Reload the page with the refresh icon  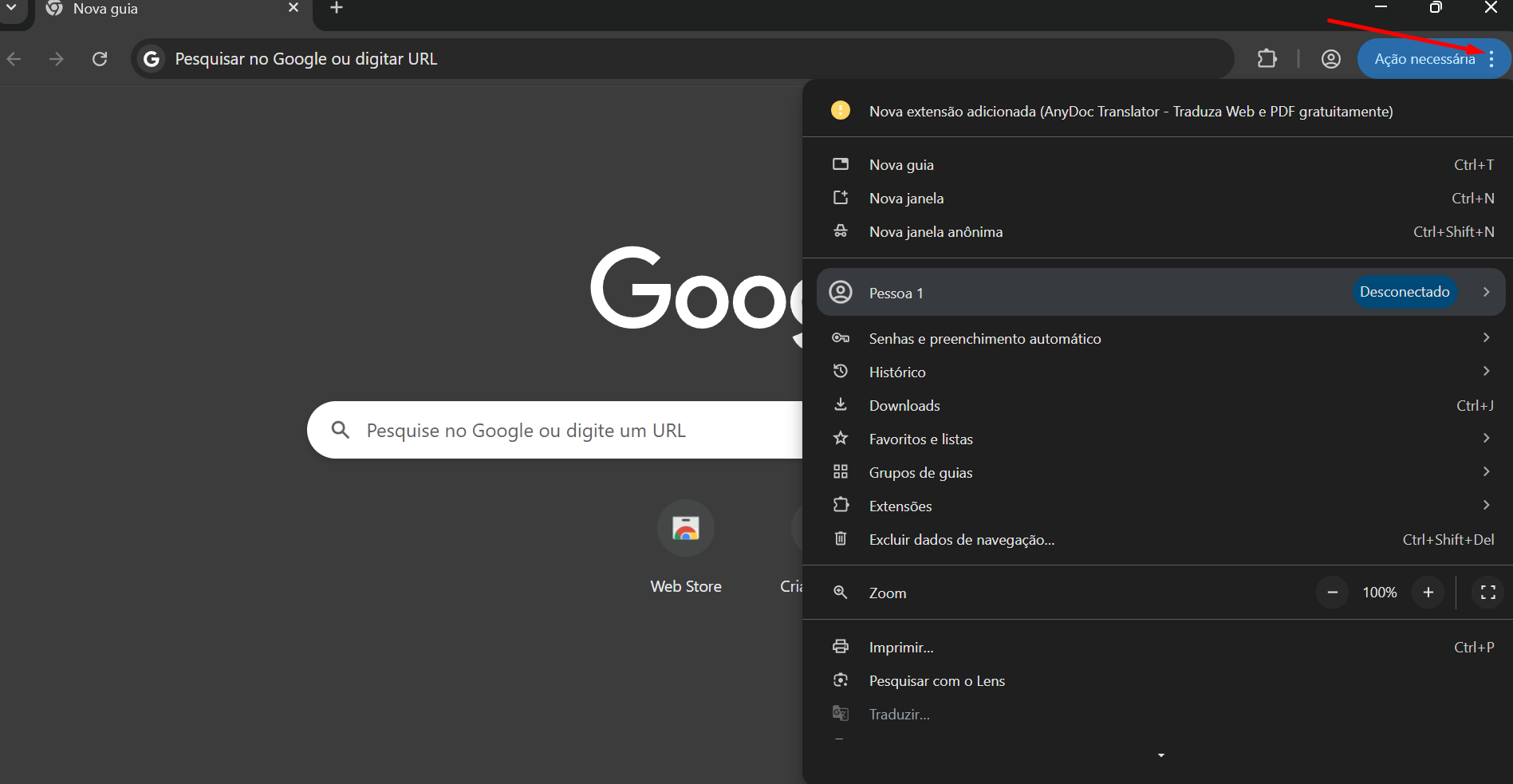[x=100, y=58]
